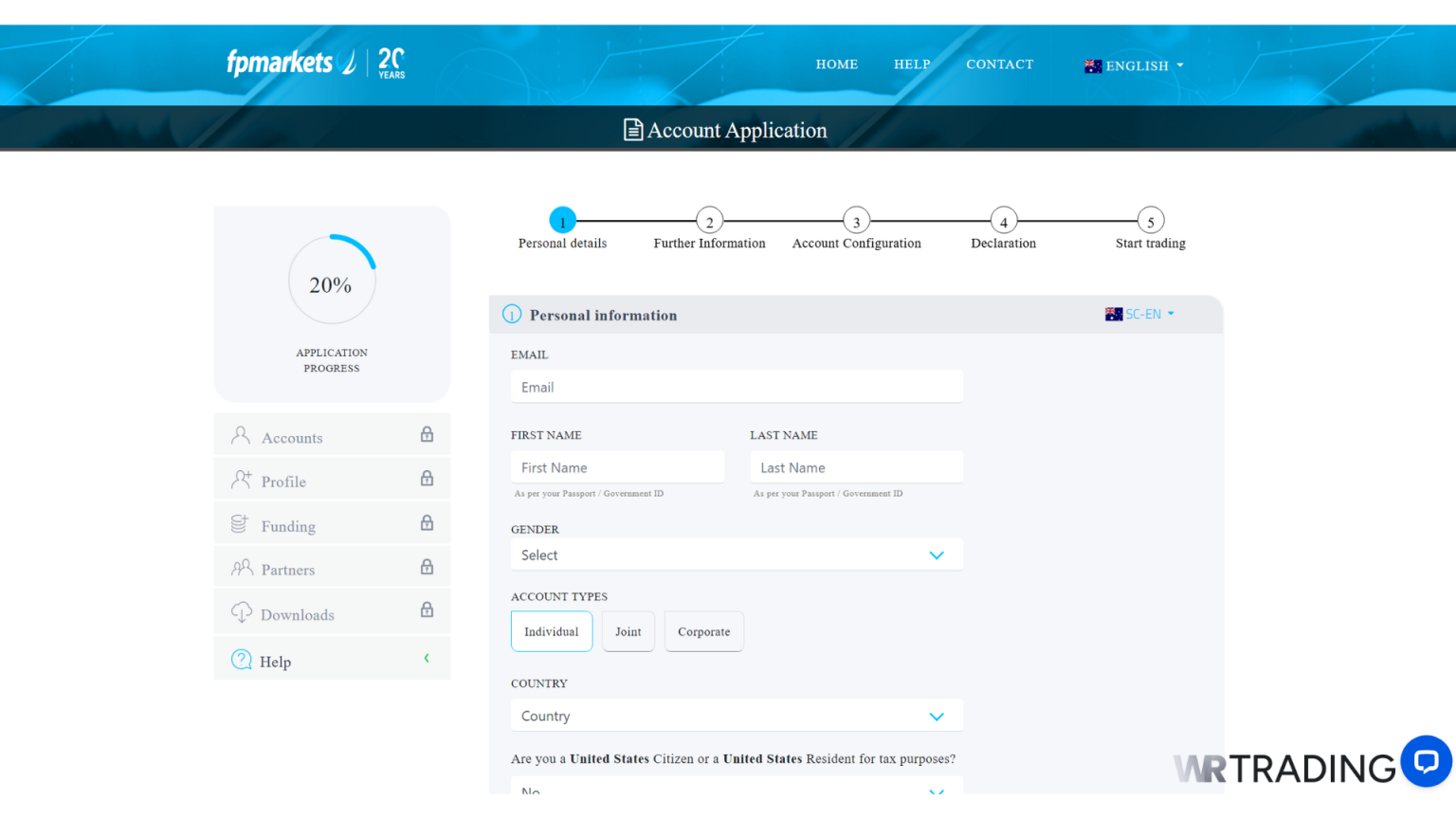Open the Gender dropdown

(x=737, y=555)
